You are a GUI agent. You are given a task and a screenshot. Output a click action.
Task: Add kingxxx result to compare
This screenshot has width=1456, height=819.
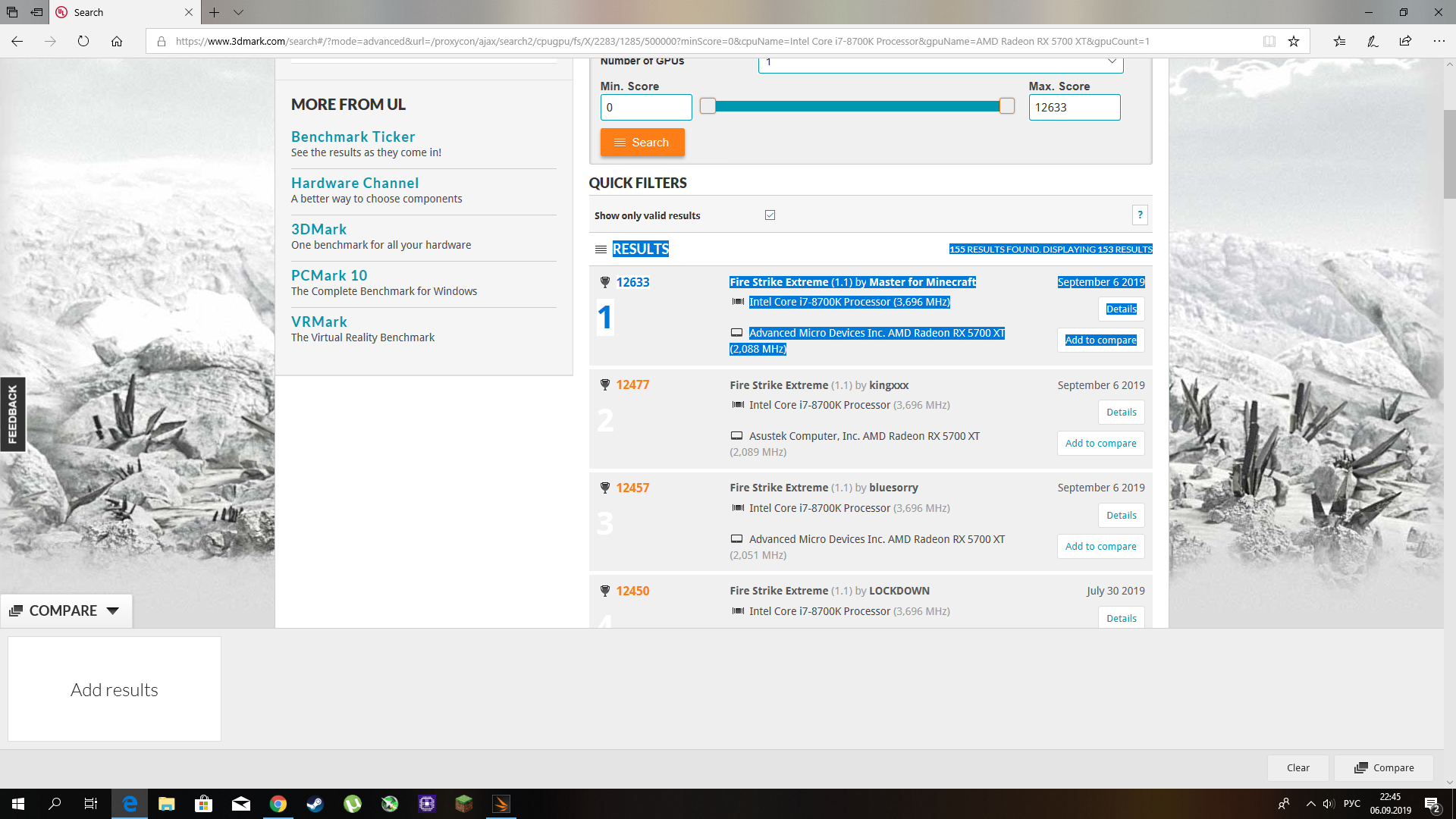click(x=1100, y=444)
